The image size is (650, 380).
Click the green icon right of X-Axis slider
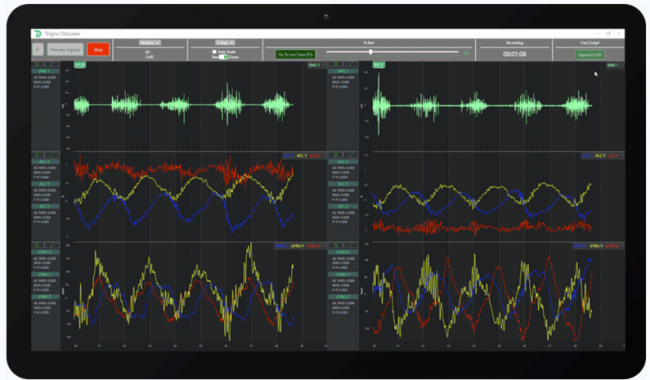[466, 53]
